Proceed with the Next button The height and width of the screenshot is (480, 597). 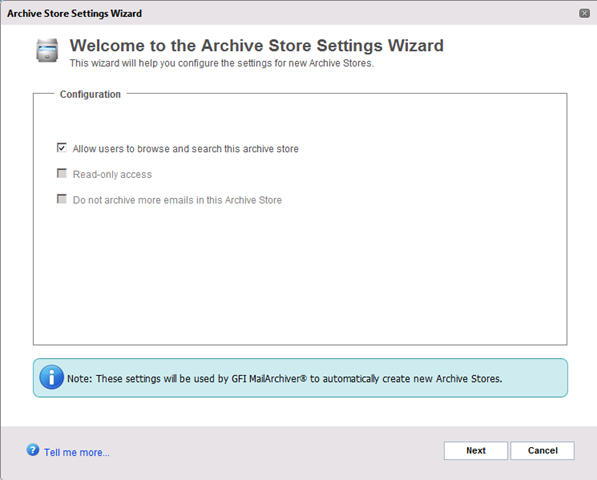tap(476, 451)
